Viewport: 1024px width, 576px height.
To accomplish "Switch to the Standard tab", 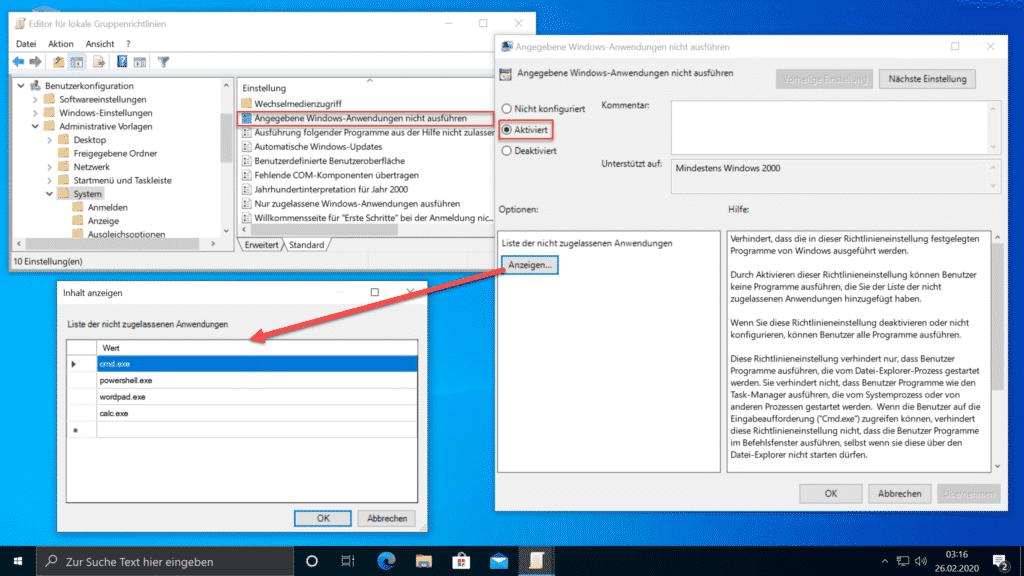I will (306, 245).
